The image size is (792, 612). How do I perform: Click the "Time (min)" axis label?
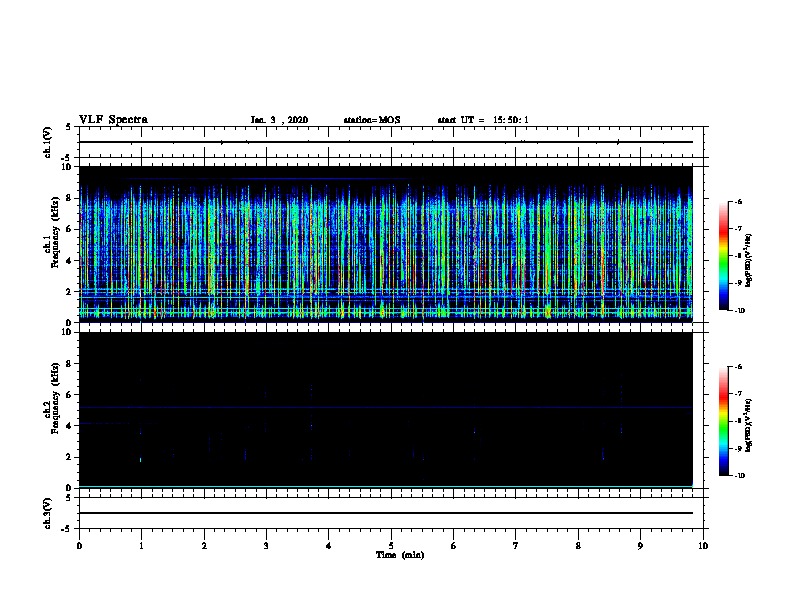(400, 555)
